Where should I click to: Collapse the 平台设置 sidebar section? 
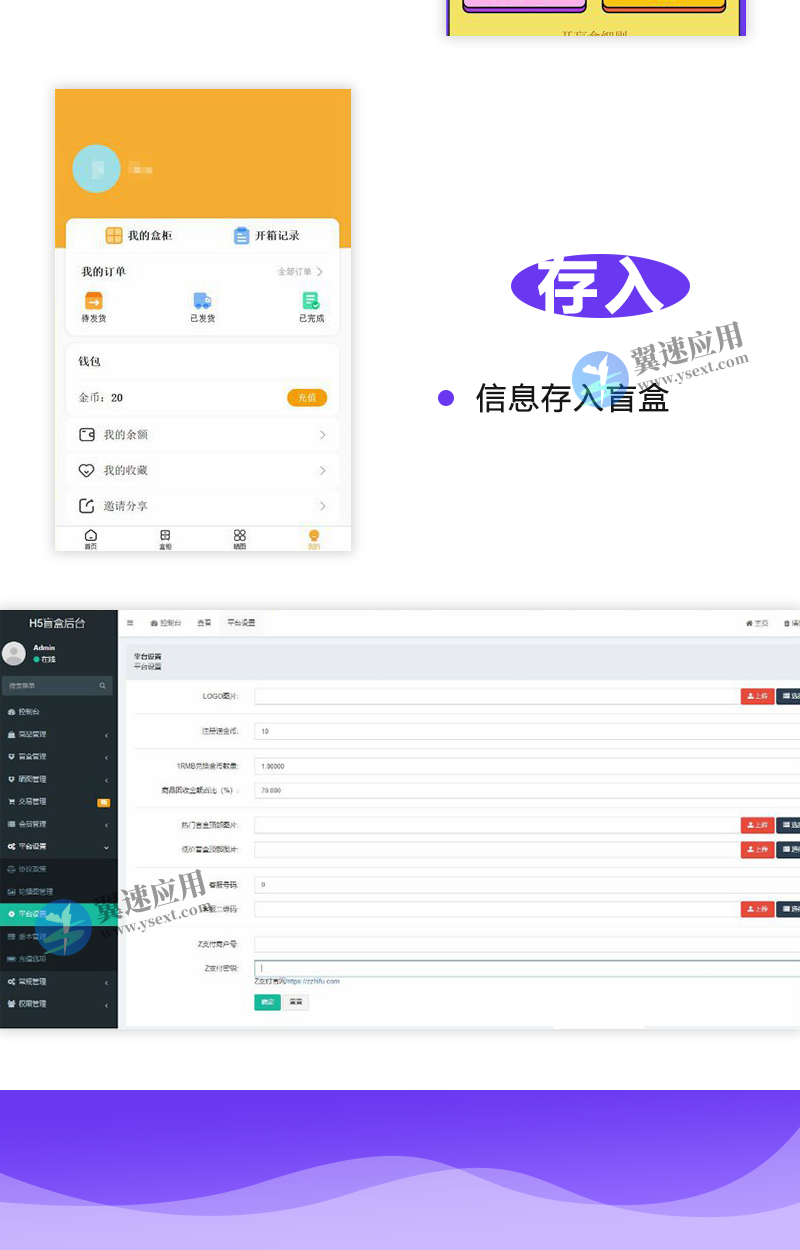(32, 846)
